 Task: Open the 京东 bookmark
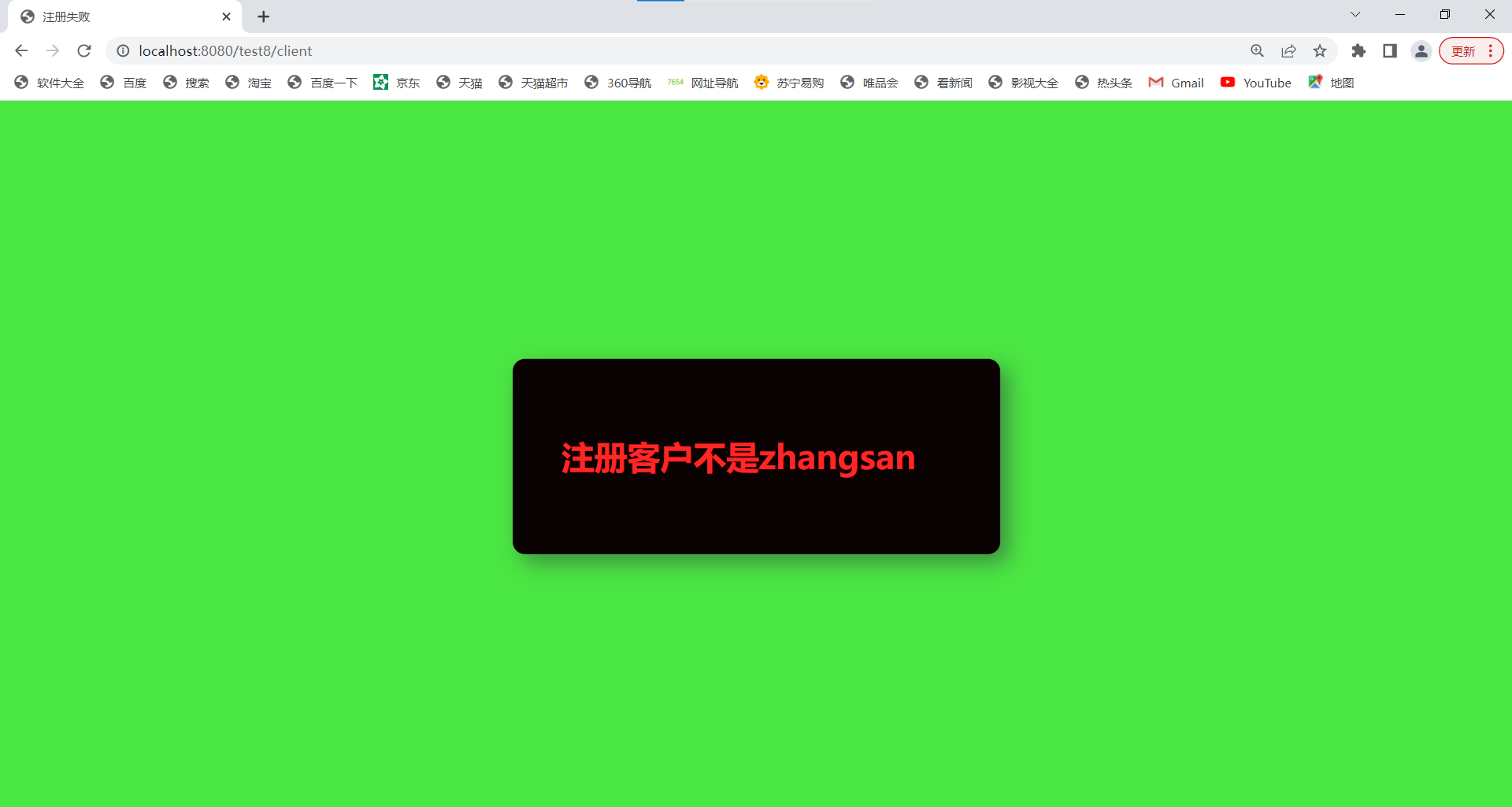coord(396,82)
